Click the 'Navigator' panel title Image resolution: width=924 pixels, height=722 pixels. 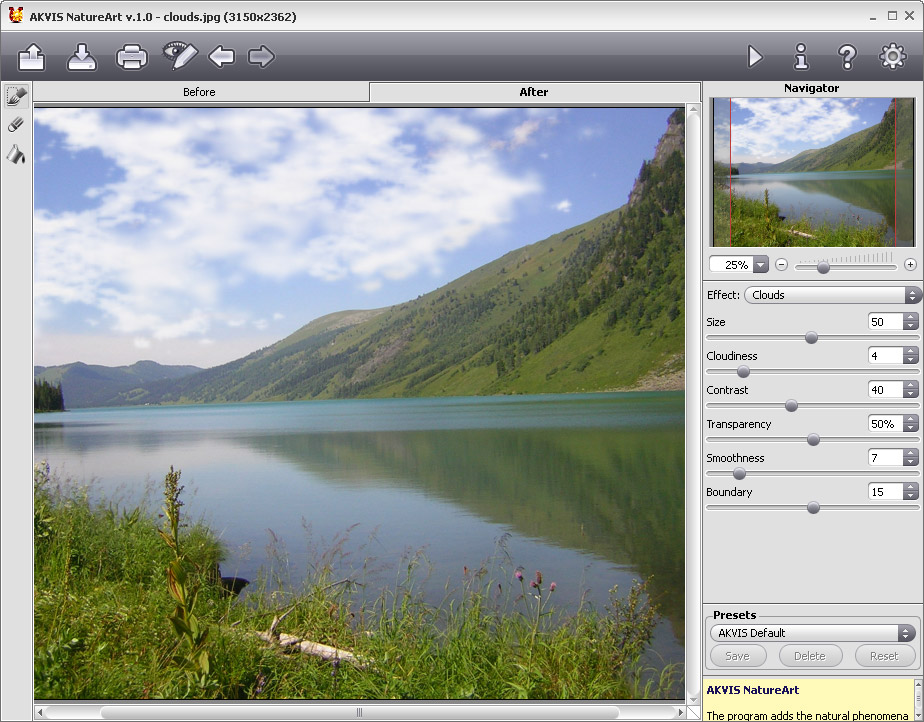[x=811, y=88]
